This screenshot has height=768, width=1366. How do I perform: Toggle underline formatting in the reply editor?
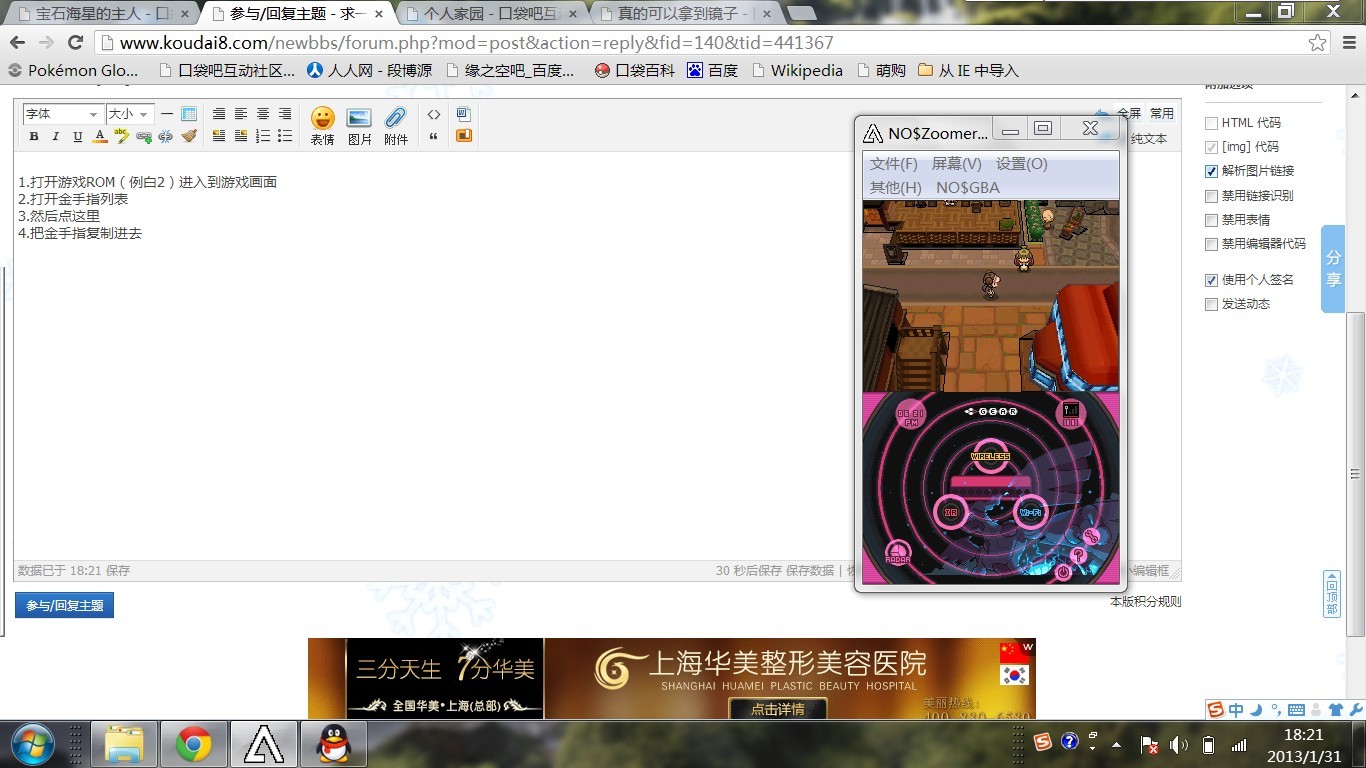click(78, 137)
